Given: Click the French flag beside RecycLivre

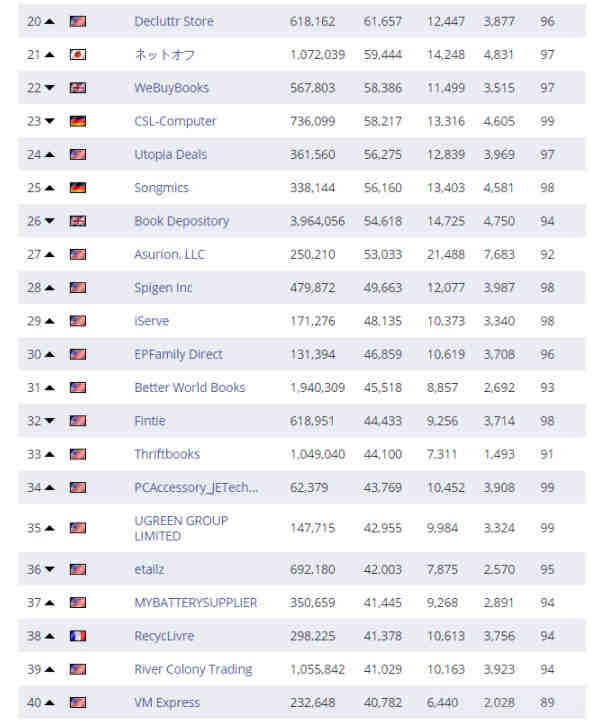Looking at the screenshot, I should pyautogui.click(x=78, y=636).
